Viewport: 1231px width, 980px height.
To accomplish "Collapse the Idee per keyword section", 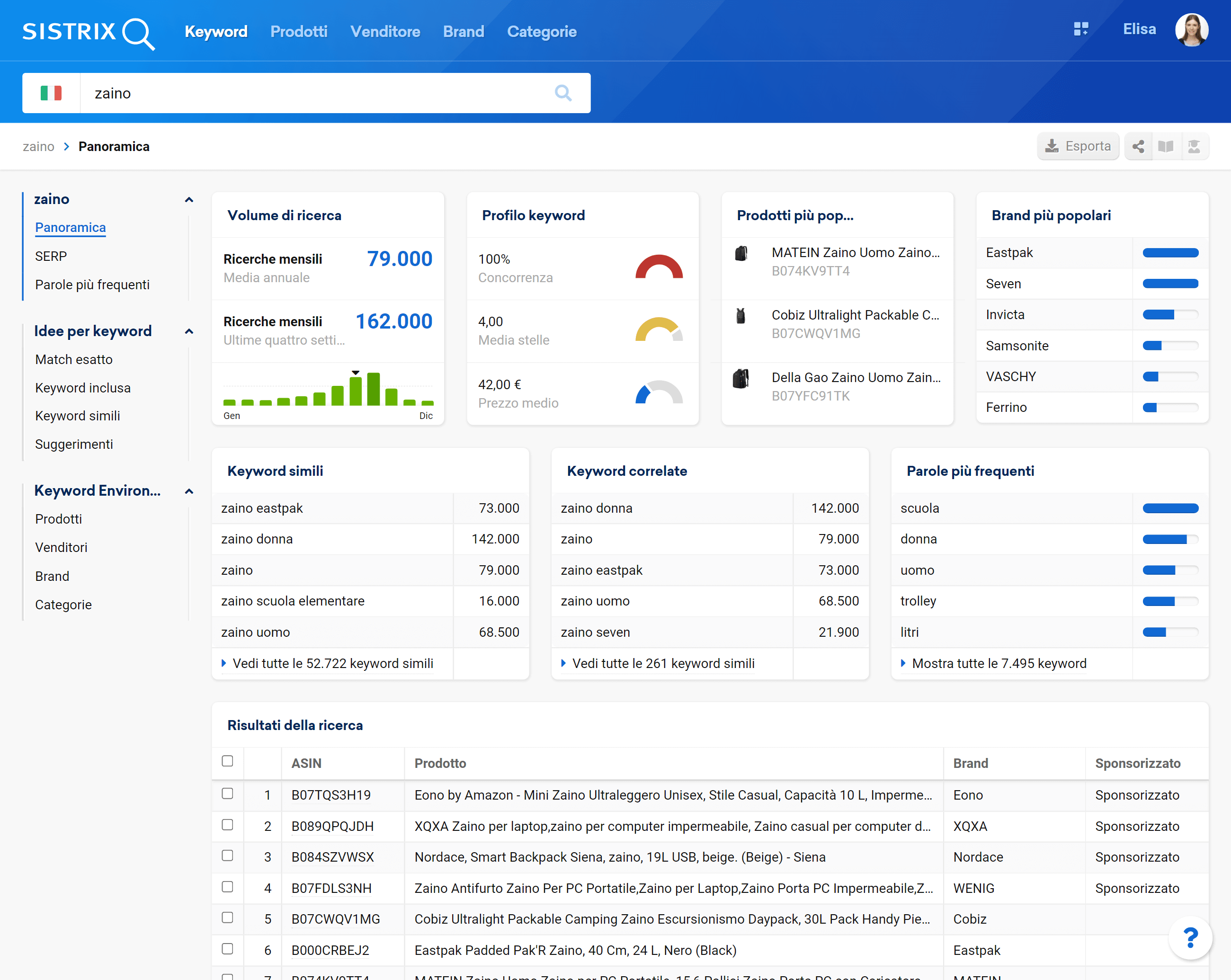I will (x=189, y=331).
